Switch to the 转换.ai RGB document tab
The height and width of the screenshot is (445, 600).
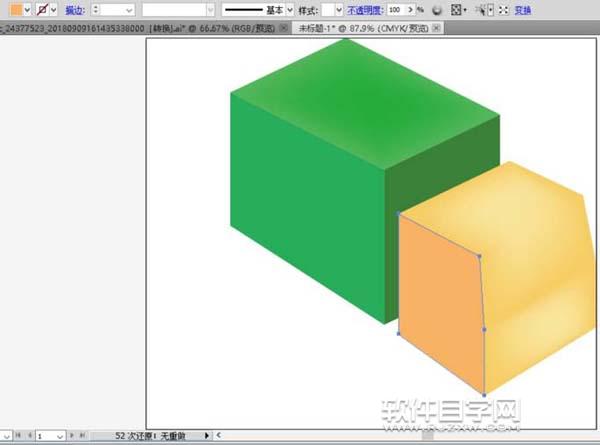tap(138, 28)
